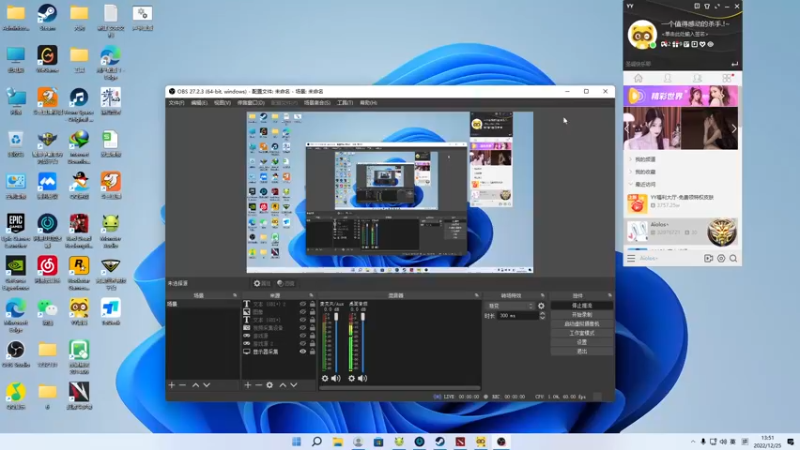Toggle visibility of Display Capture source
The image size is (800, 450).
point(303,352)
